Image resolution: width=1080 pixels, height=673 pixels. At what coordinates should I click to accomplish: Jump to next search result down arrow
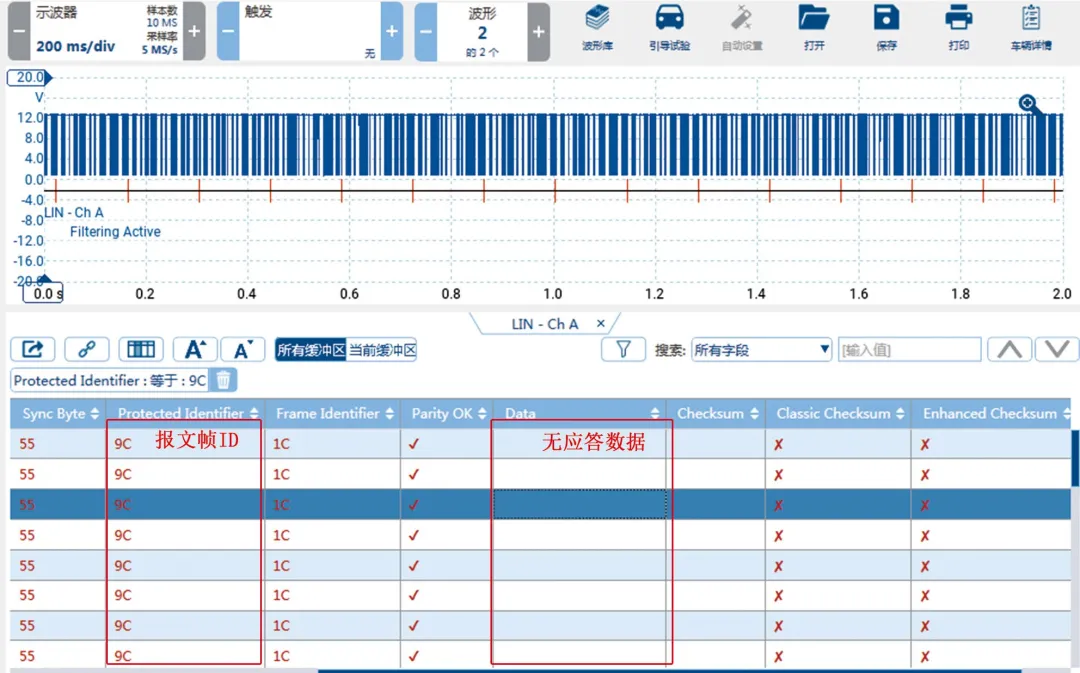pos(1057,349)
